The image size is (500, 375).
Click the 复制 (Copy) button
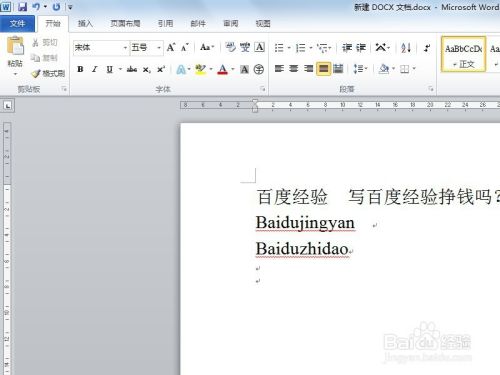[44, 58]
